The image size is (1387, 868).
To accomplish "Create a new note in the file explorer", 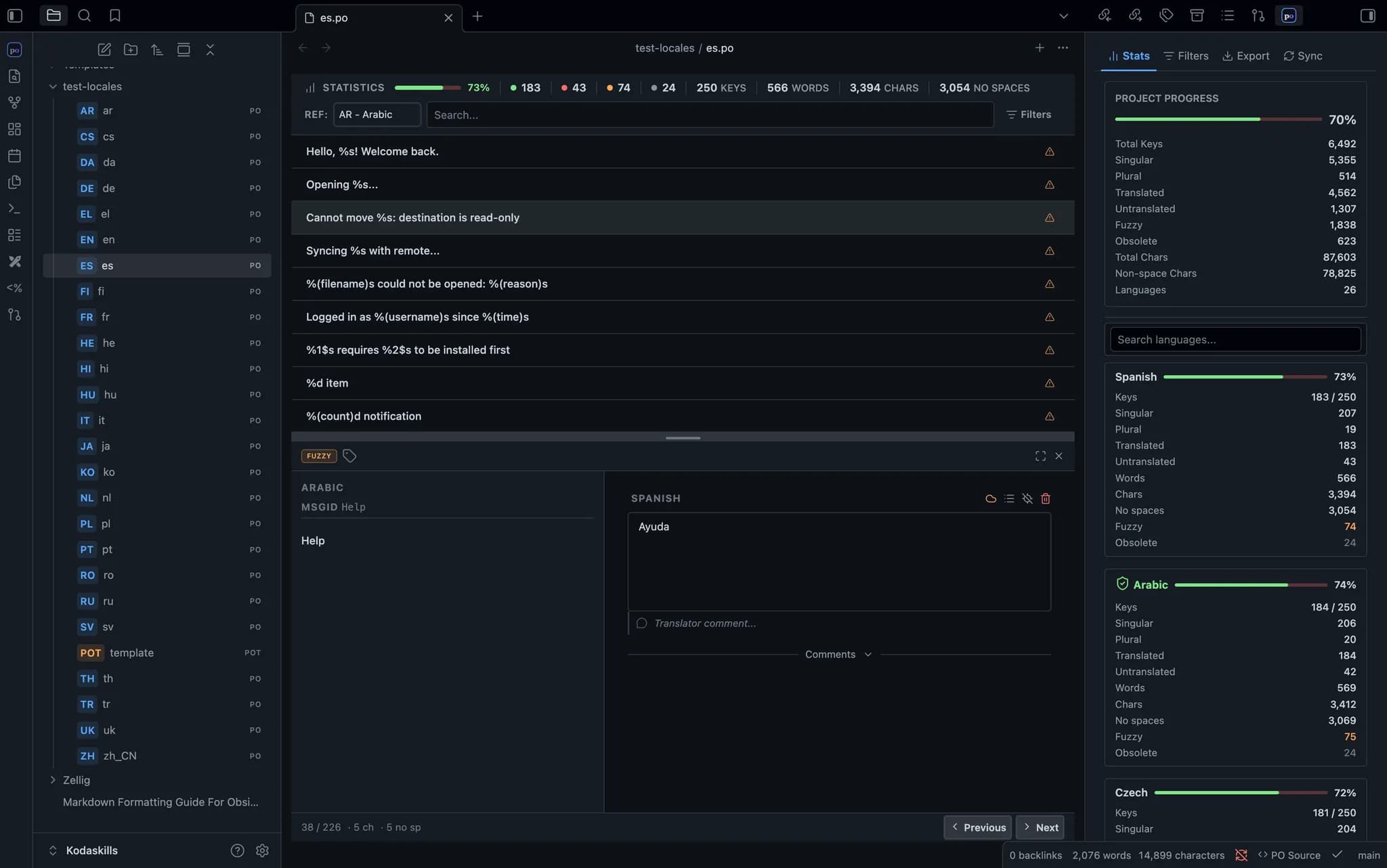I will coord(104,49).
